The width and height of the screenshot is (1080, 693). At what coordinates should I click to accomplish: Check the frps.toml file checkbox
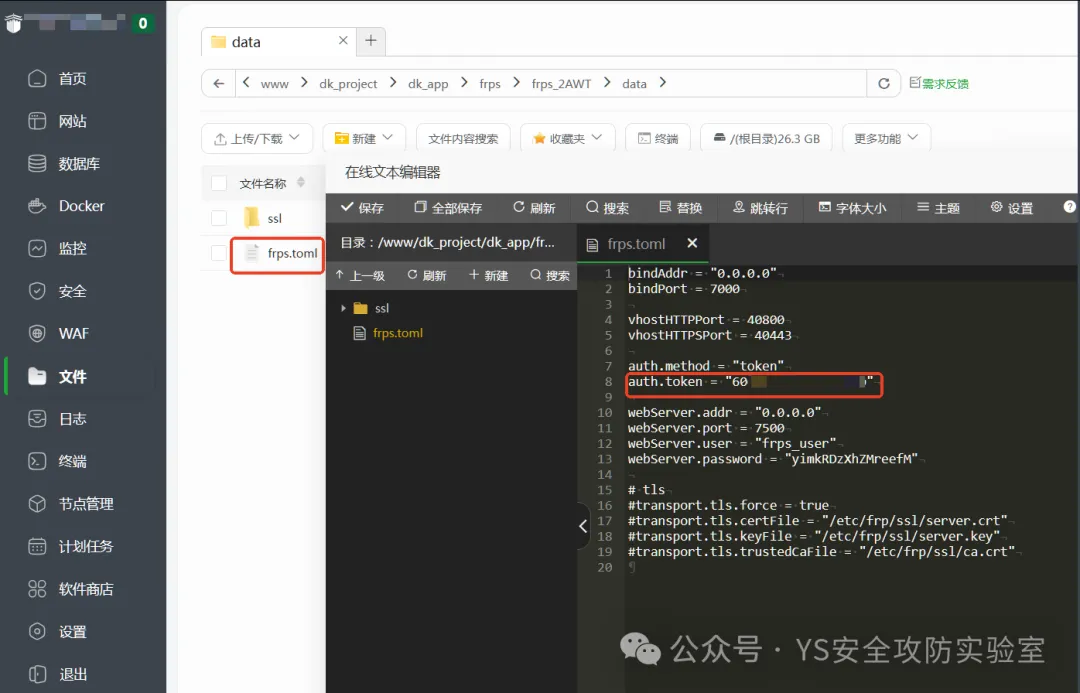tap(219, 253)
